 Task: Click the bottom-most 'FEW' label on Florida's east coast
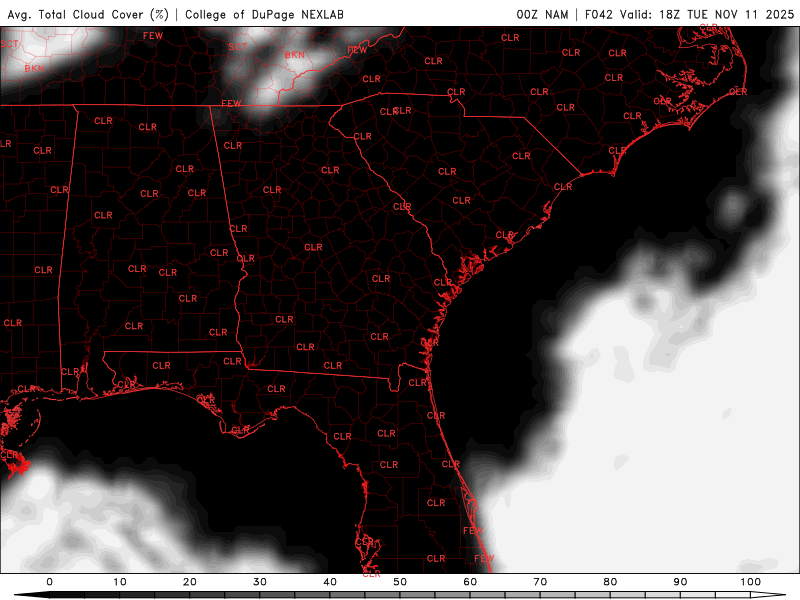pyautogui.click(x=484, y=558)
